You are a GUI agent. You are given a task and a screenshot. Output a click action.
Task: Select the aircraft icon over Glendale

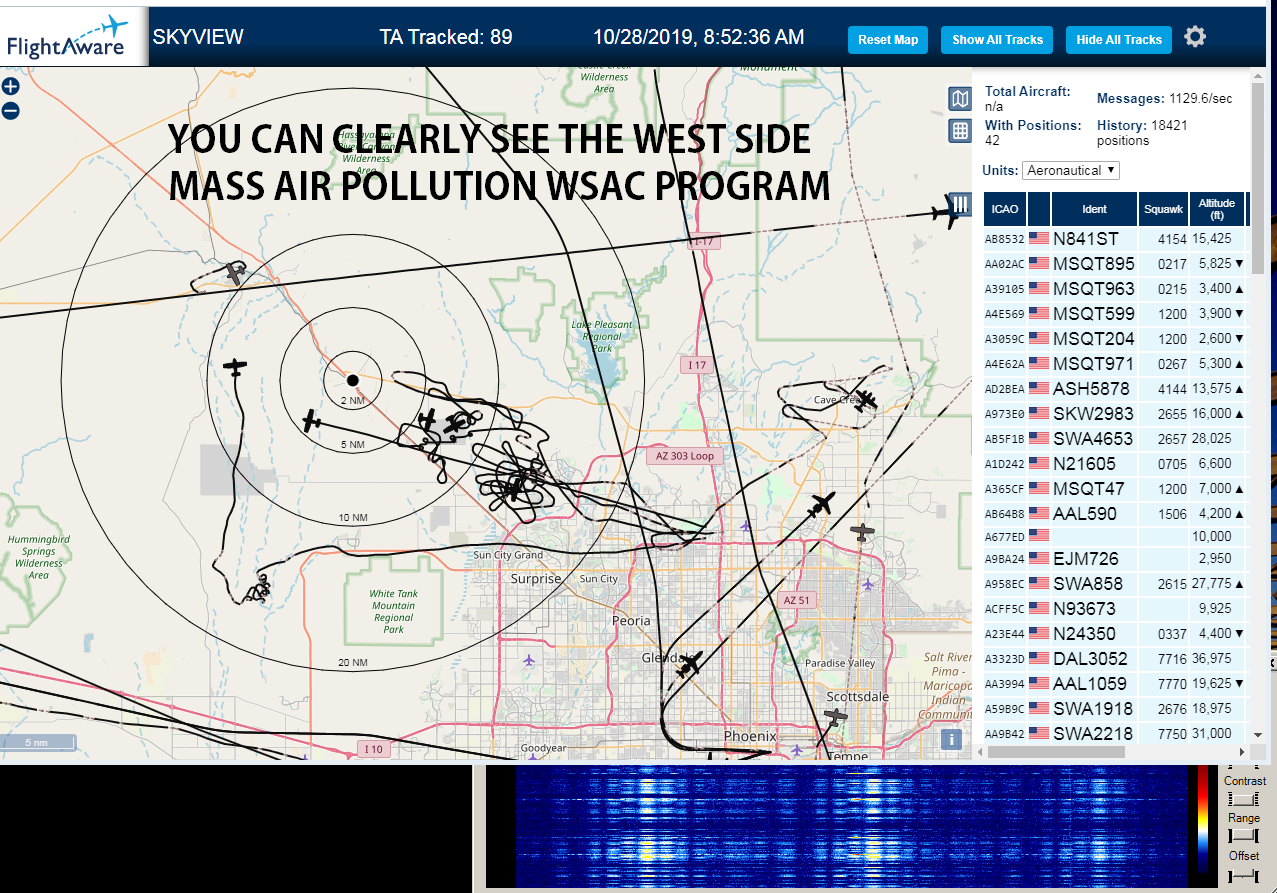point(690,663)
